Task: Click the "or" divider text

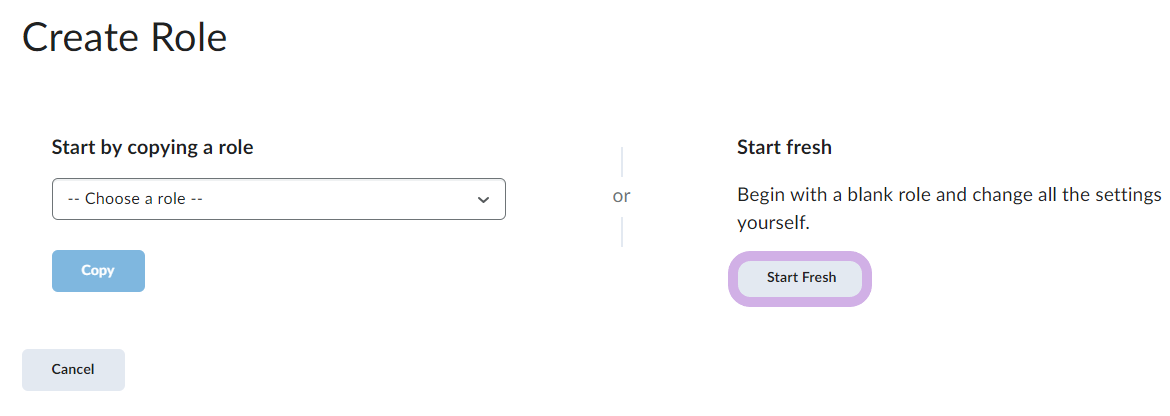Action: (622, 196)
